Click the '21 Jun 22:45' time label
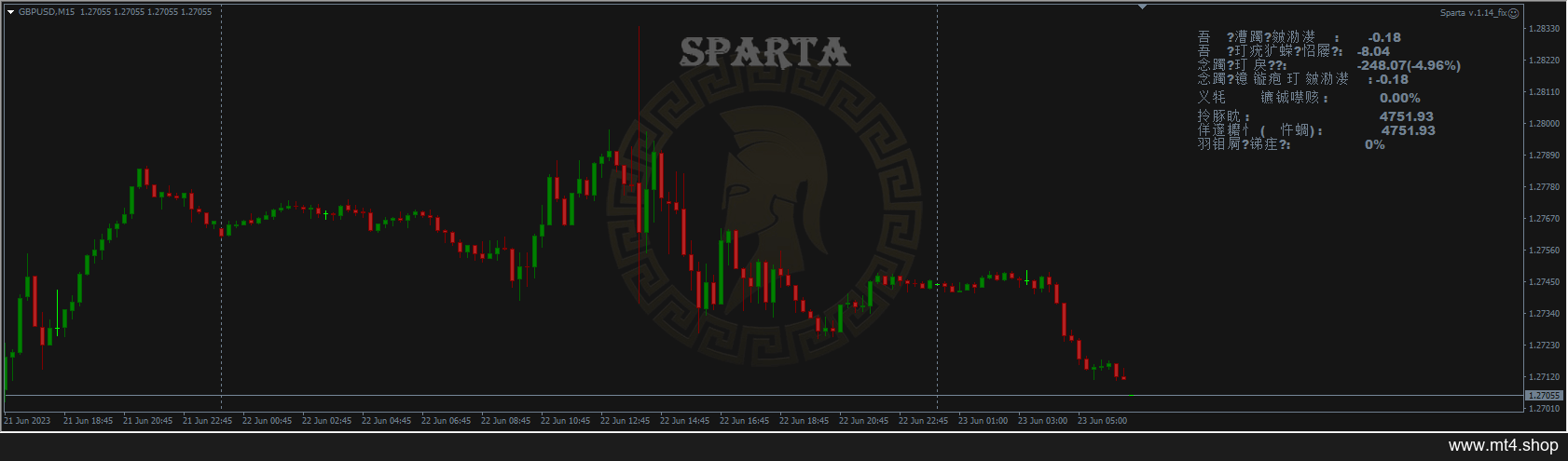This screenshot has width=1568, height=461. pos(207,421)
